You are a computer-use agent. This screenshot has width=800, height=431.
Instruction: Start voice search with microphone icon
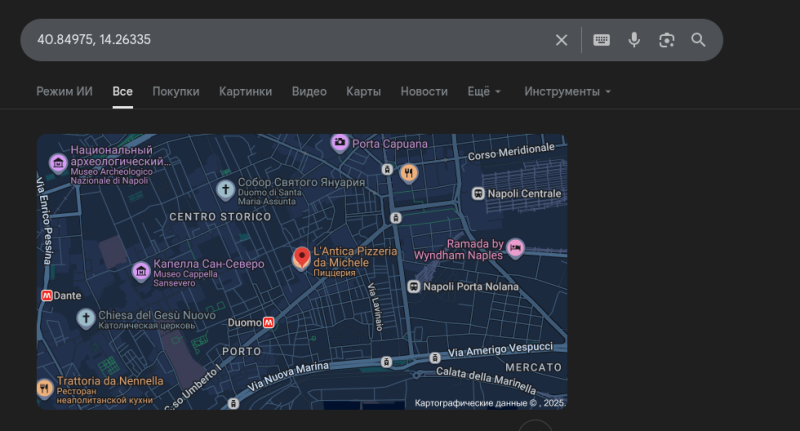click(x=634, y=40)
